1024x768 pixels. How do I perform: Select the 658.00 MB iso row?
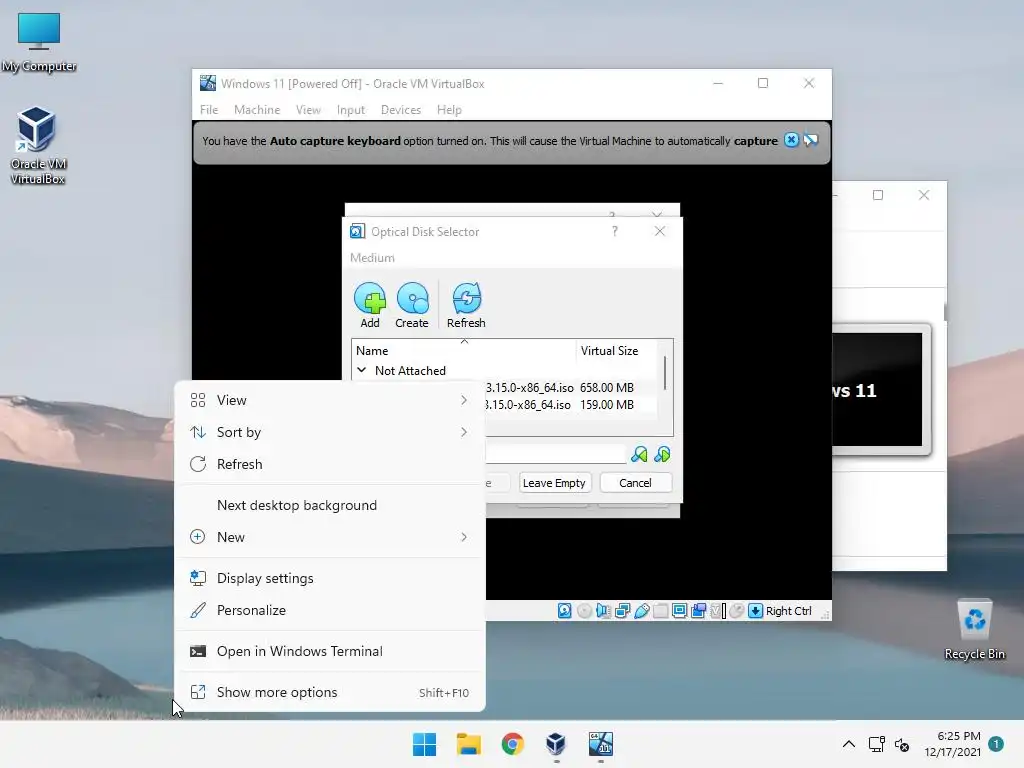pos(573,387)
